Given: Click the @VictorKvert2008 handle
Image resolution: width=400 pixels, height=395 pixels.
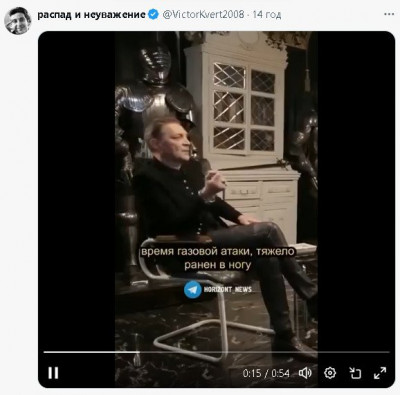Looking at the screenshot, I should click(203, 14).
